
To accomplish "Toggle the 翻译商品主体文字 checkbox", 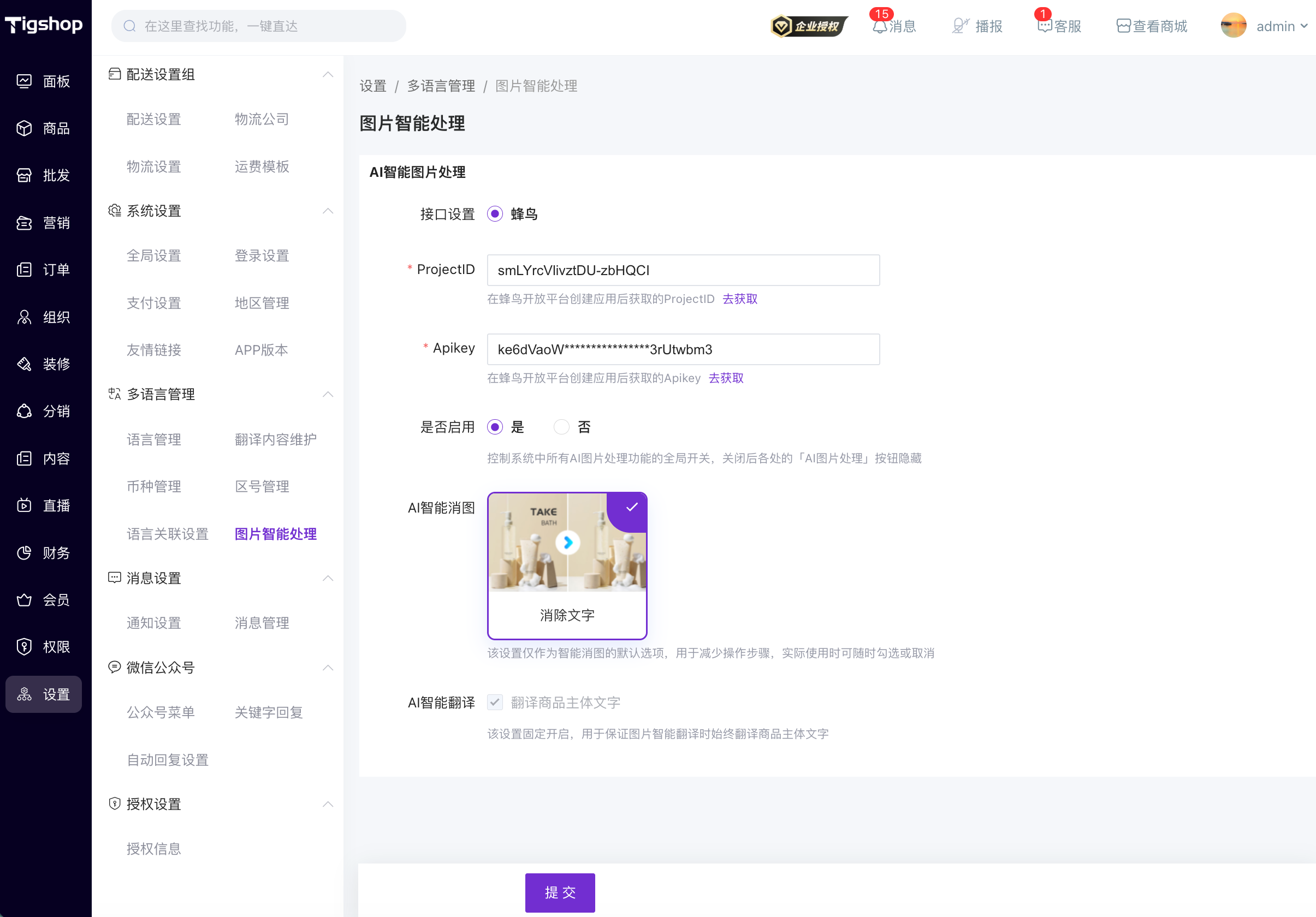I will (x=495, y=703).
